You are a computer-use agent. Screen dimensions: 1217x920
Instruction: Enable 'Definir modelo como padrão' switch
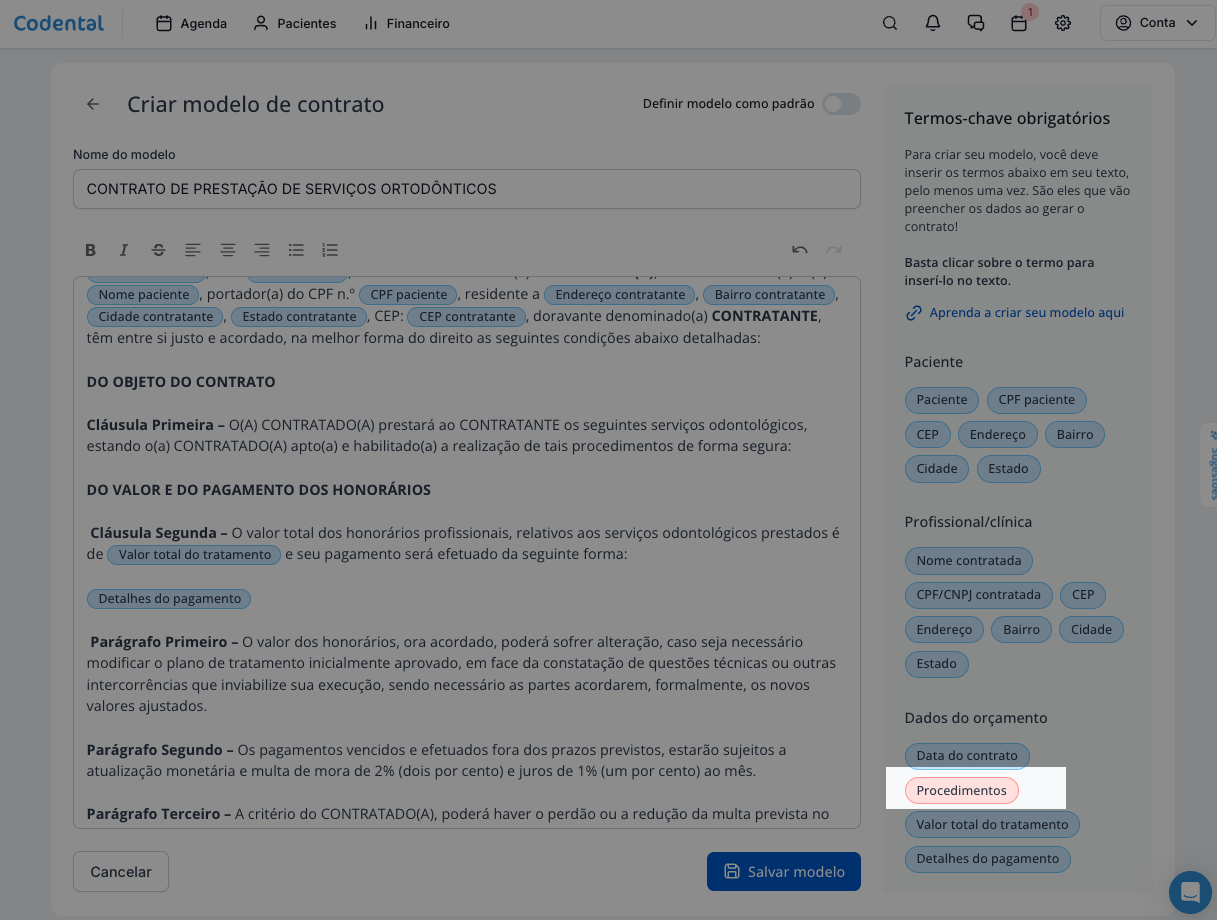[841, 104]
